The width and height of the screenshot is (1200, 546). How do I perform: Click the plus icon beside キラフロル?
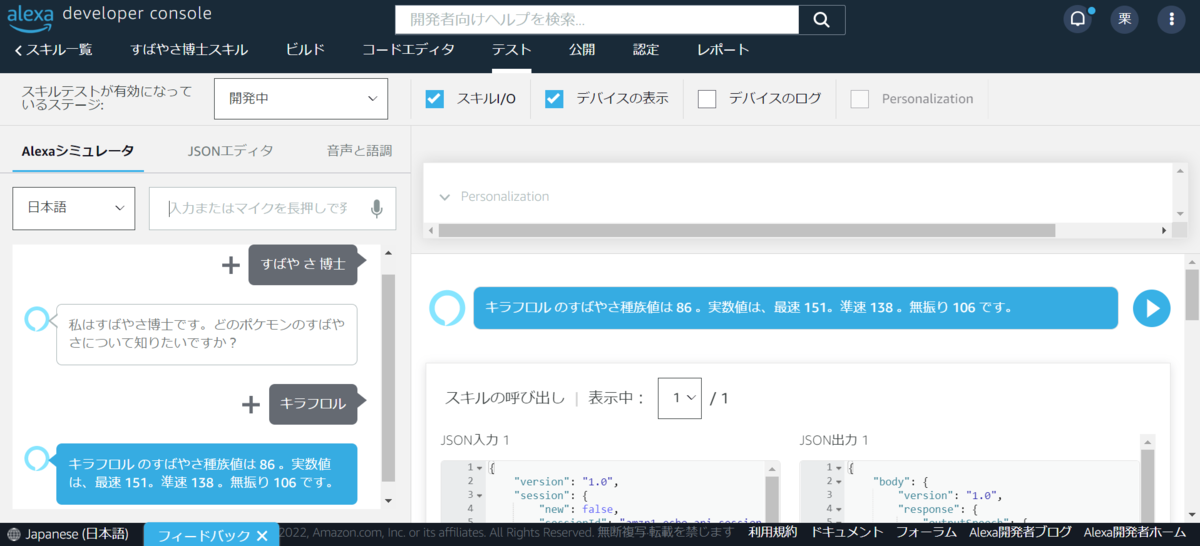click(251, 405)
